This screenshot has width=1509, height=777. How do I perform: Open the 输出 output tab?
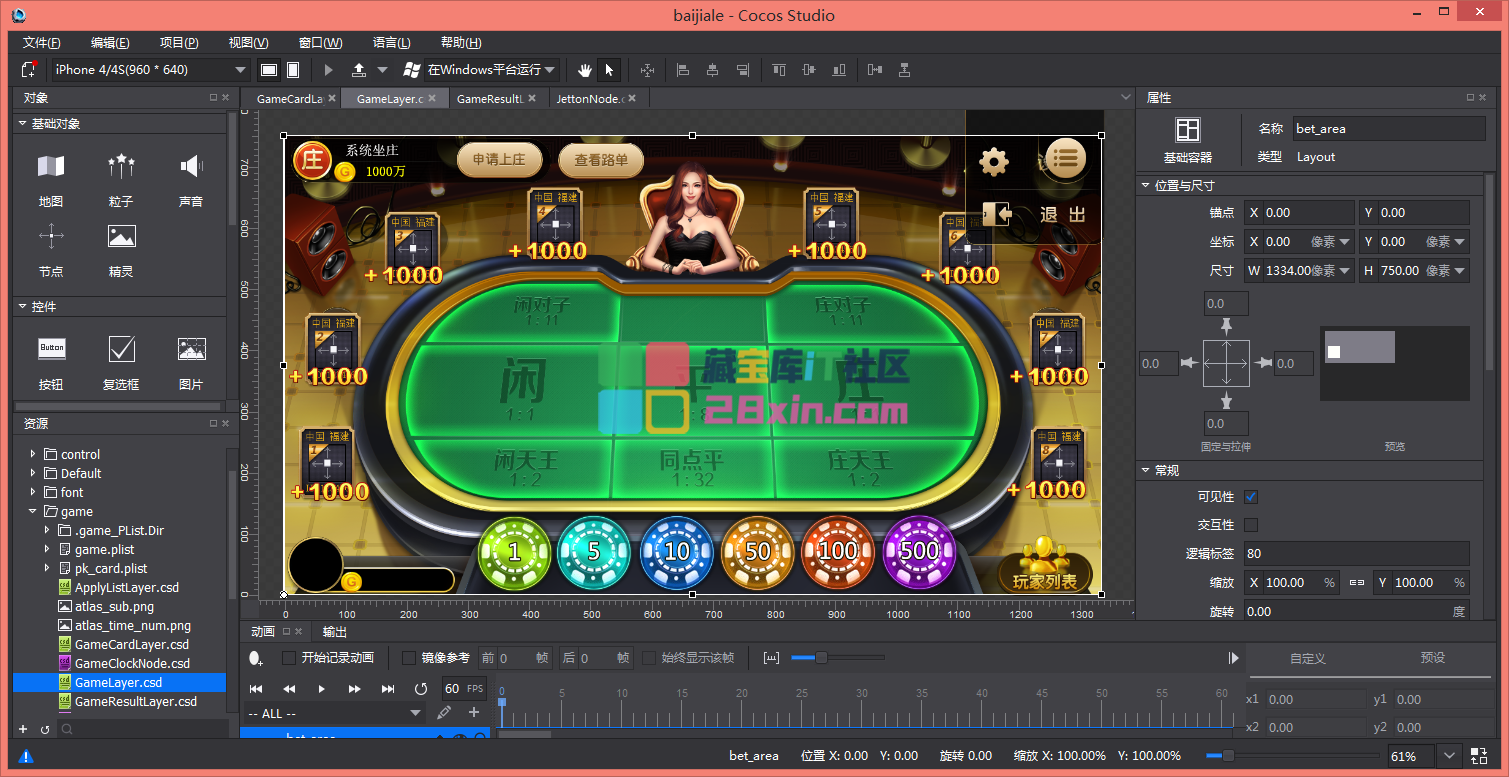(335, 632)
